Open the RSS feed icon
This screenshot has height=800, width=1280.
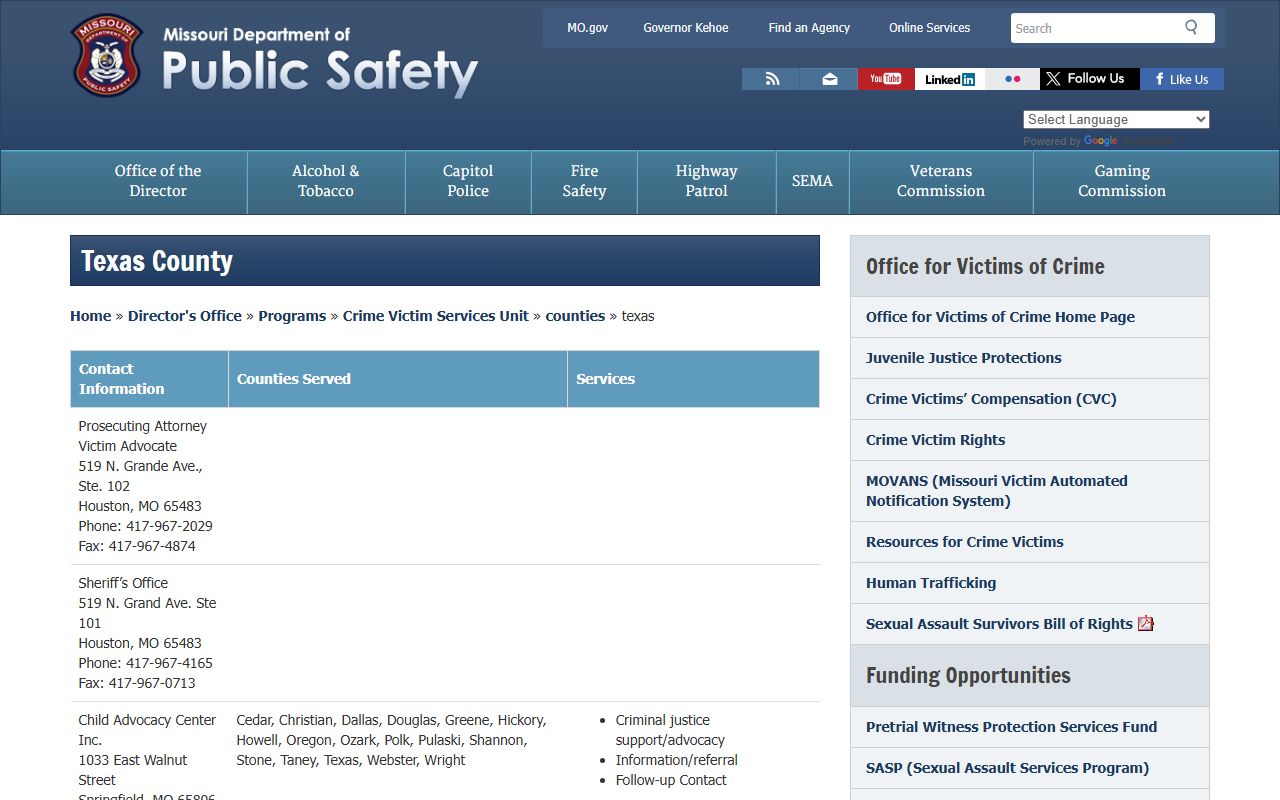771,79
